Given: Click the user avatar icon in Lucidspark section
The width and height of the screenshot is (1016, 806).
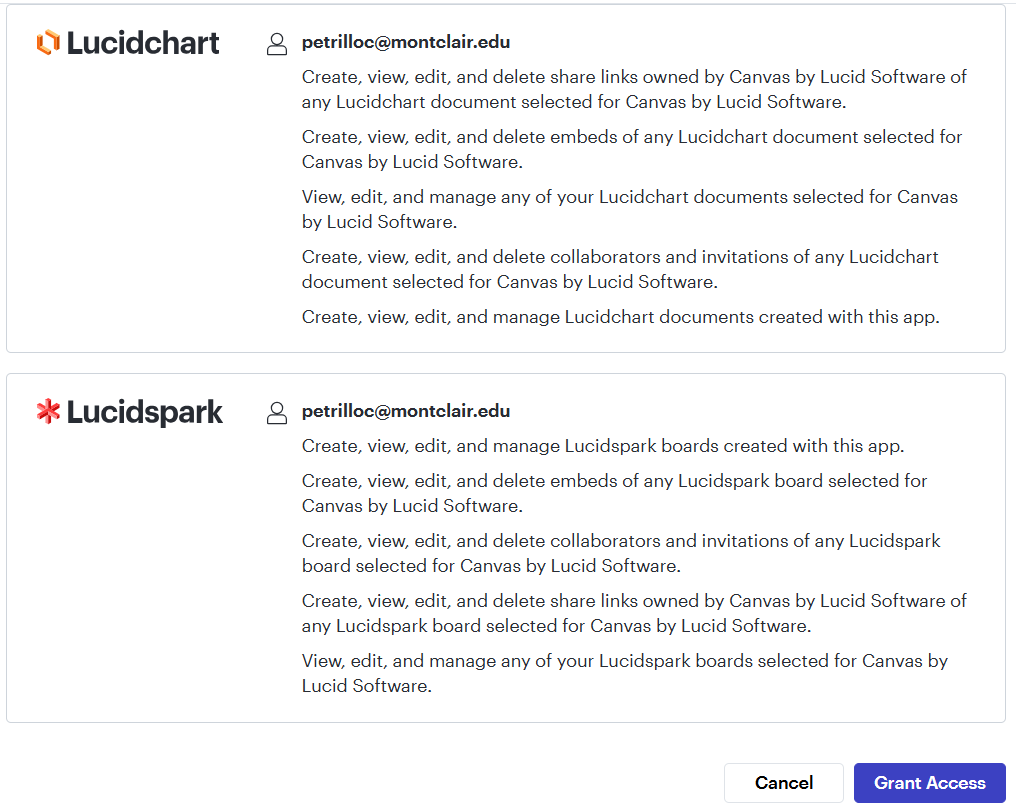Looking at the screenshot, I should (x=277, y=413).
